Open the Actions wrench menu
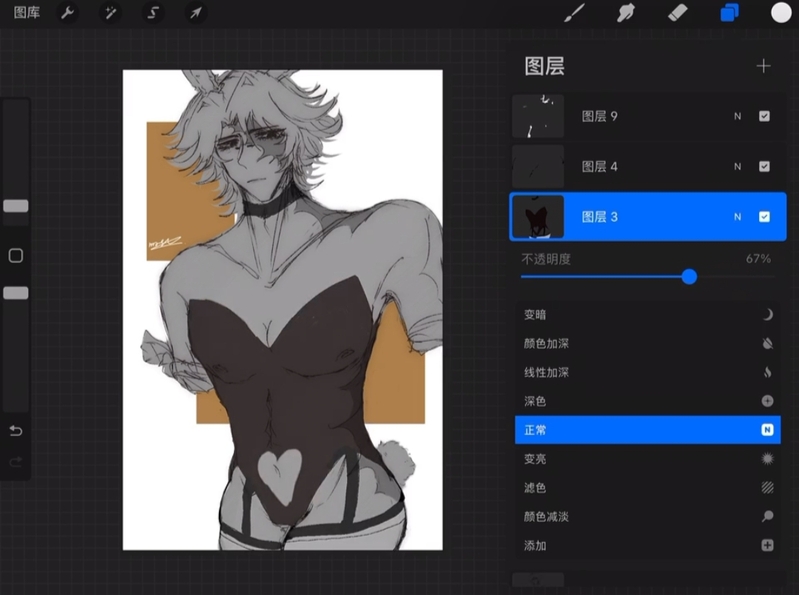 [67, 12]
